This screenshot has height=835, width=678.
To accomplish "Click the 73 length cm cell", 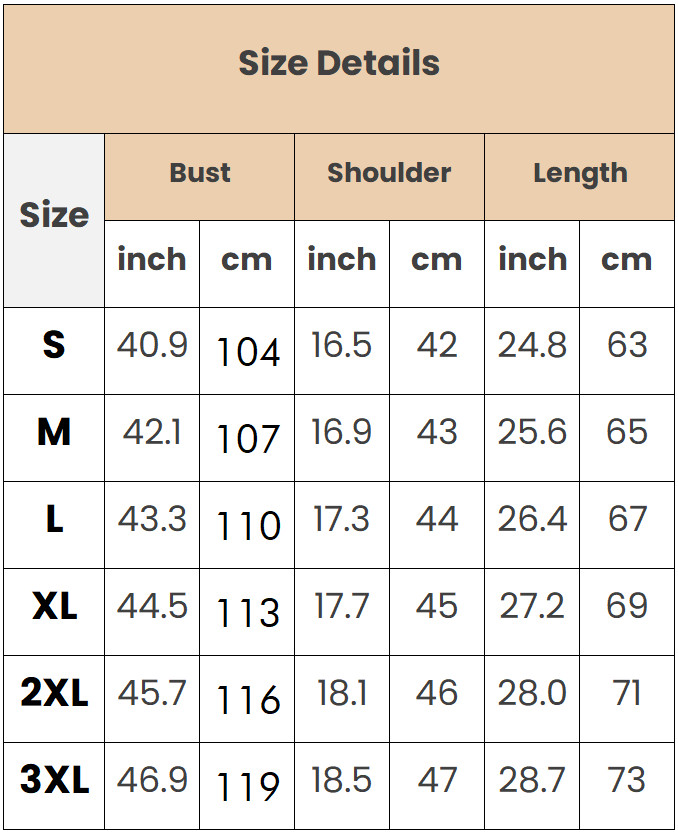I will click(627, 781).
